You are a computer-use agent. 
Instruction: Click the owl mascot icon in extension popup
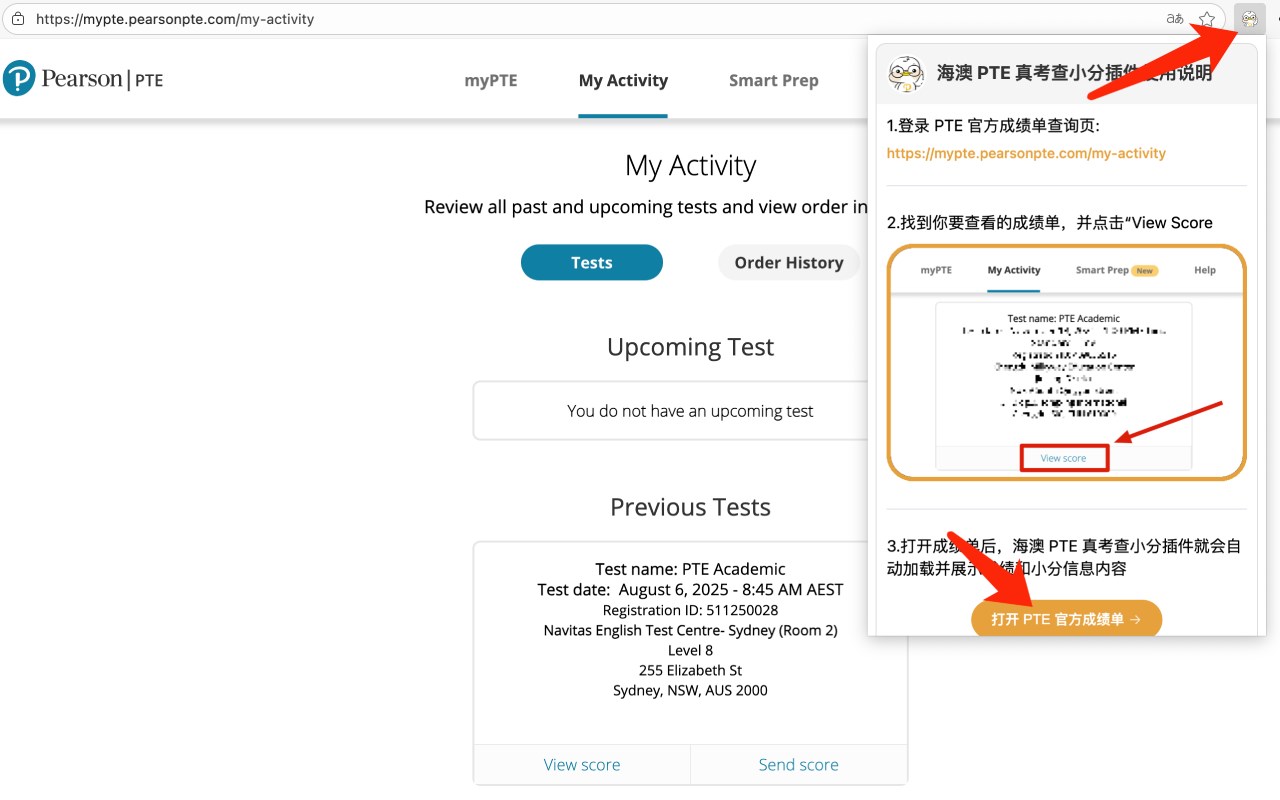tap(906, 73)
